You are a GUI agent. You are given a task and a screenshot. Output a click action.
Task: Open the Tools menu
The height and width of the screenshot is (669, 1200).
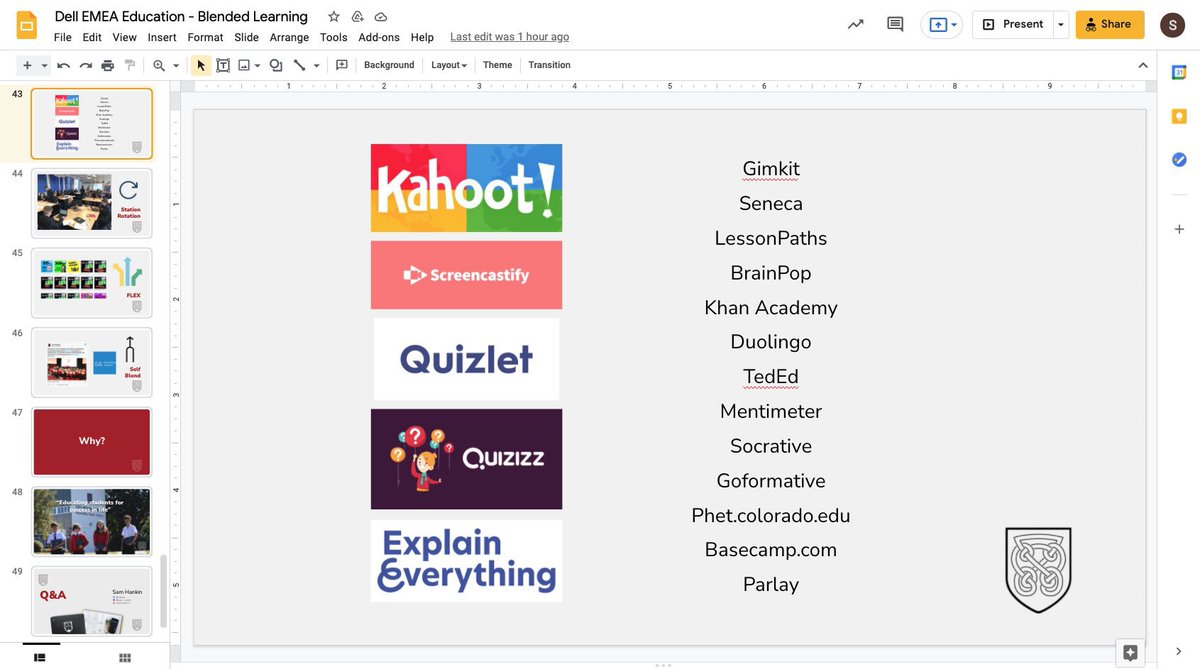point(334,37)
